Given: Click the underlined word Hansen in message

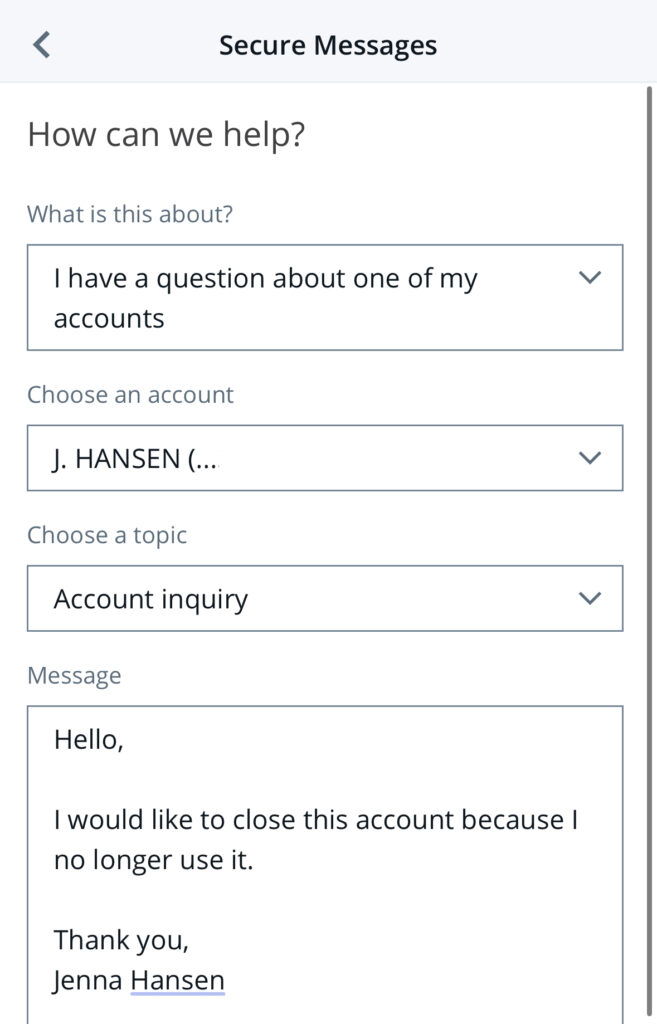Looking at the screenshot, I should click(177, 981).
